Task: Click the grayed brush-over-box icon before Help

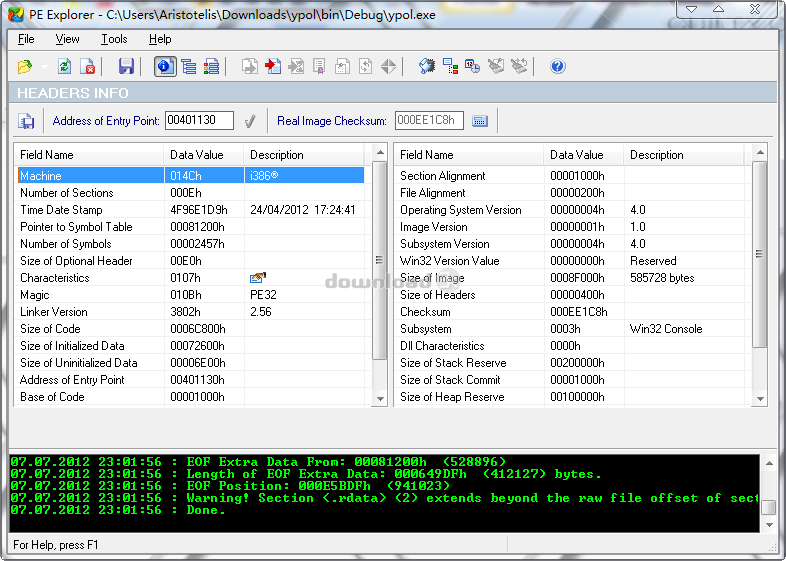Action: (x=519, y=67)
